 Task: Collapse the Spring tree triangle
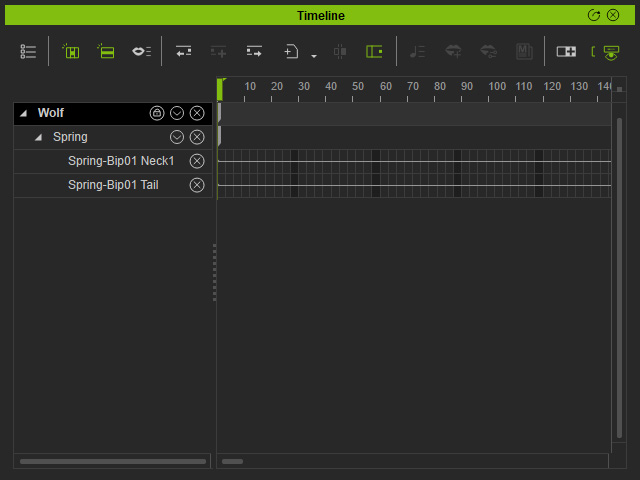[x=39, y=138]
